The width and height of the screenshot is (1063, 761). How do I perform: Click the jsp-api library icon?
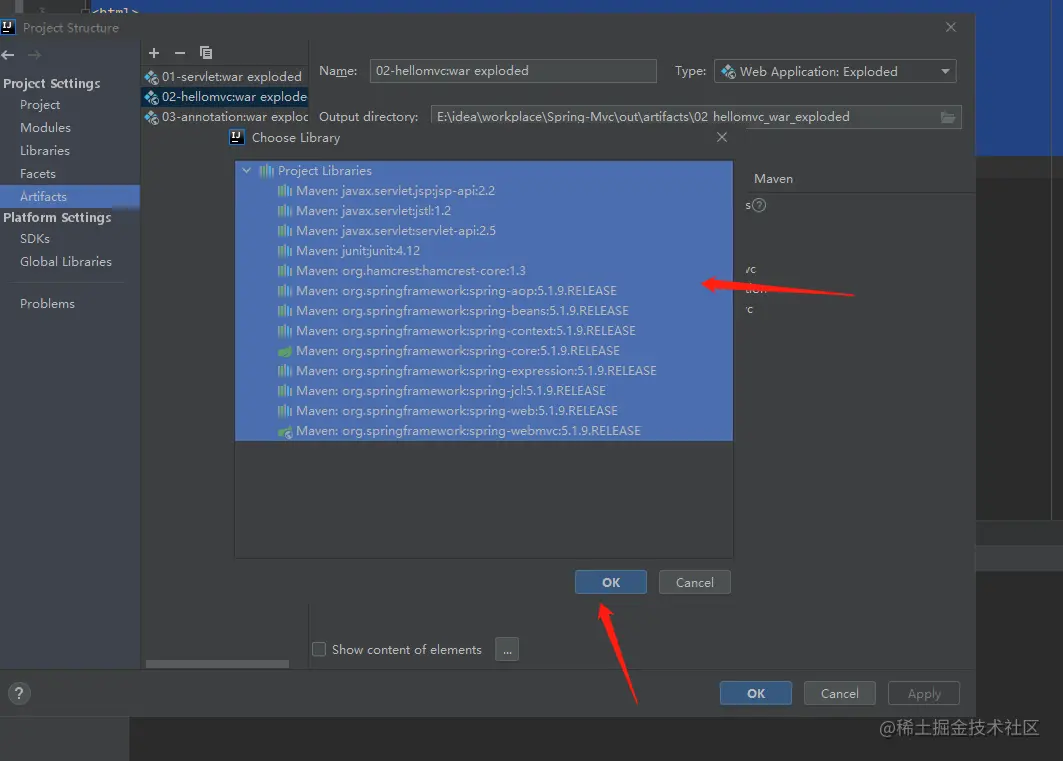click(285, 191)
